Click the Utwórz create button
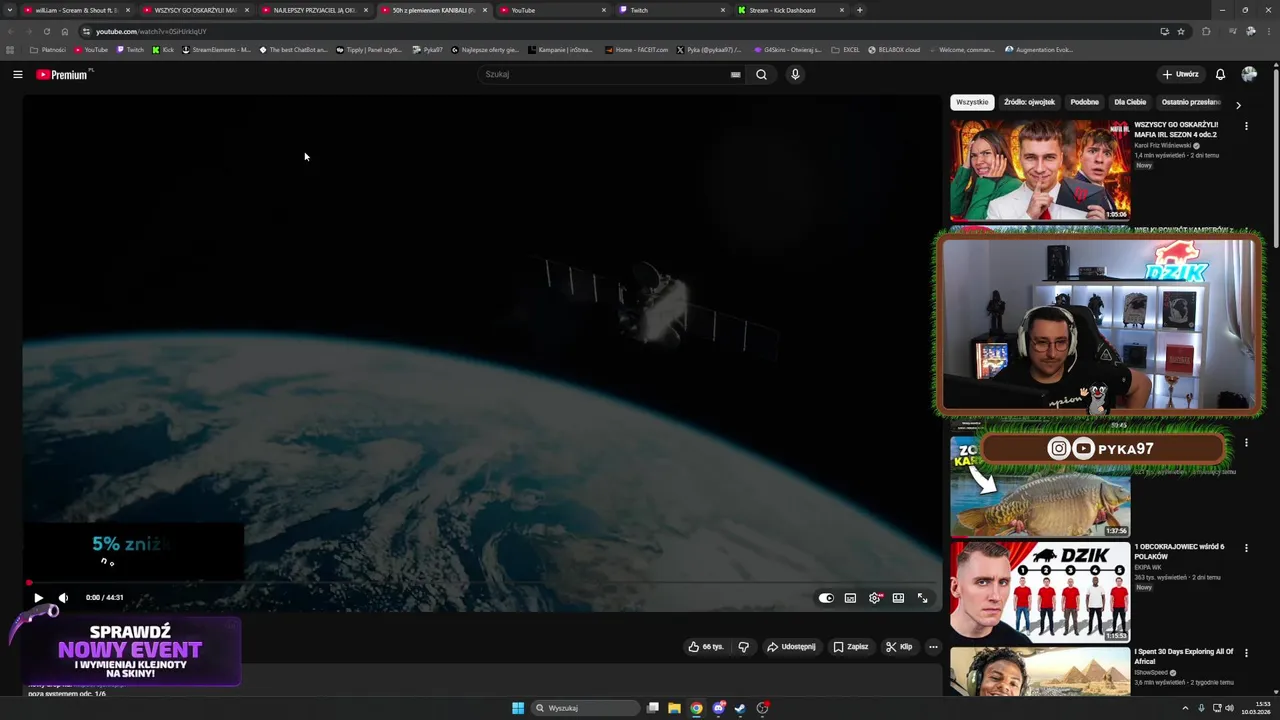The width and height of the screenshot is (1280, 720). click(x=1180, y=74)
